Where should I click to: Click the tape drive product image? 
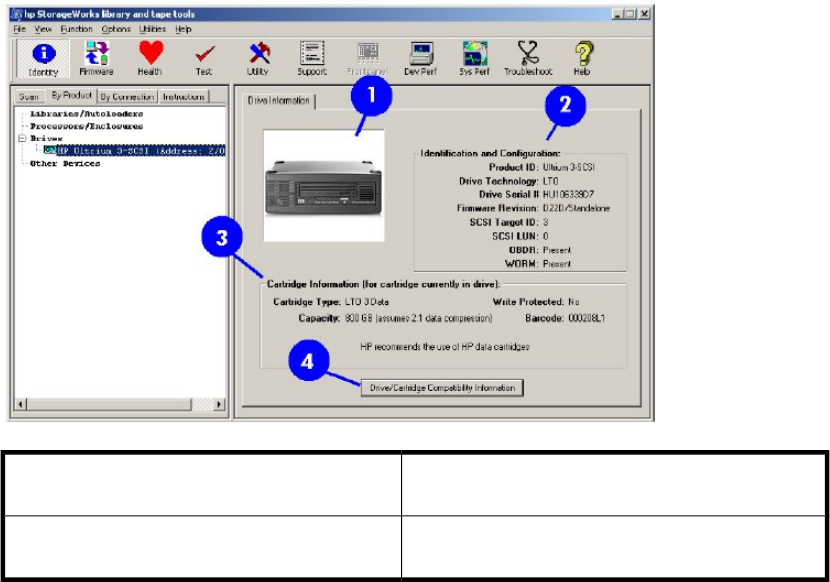point(324,186)
